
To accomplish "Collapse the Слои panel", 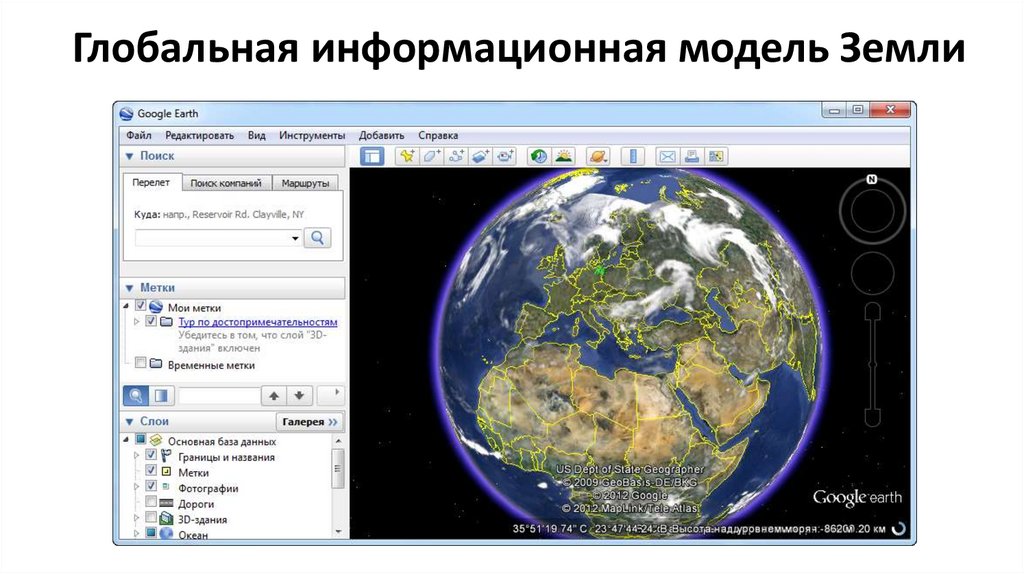I will [129, 422].
